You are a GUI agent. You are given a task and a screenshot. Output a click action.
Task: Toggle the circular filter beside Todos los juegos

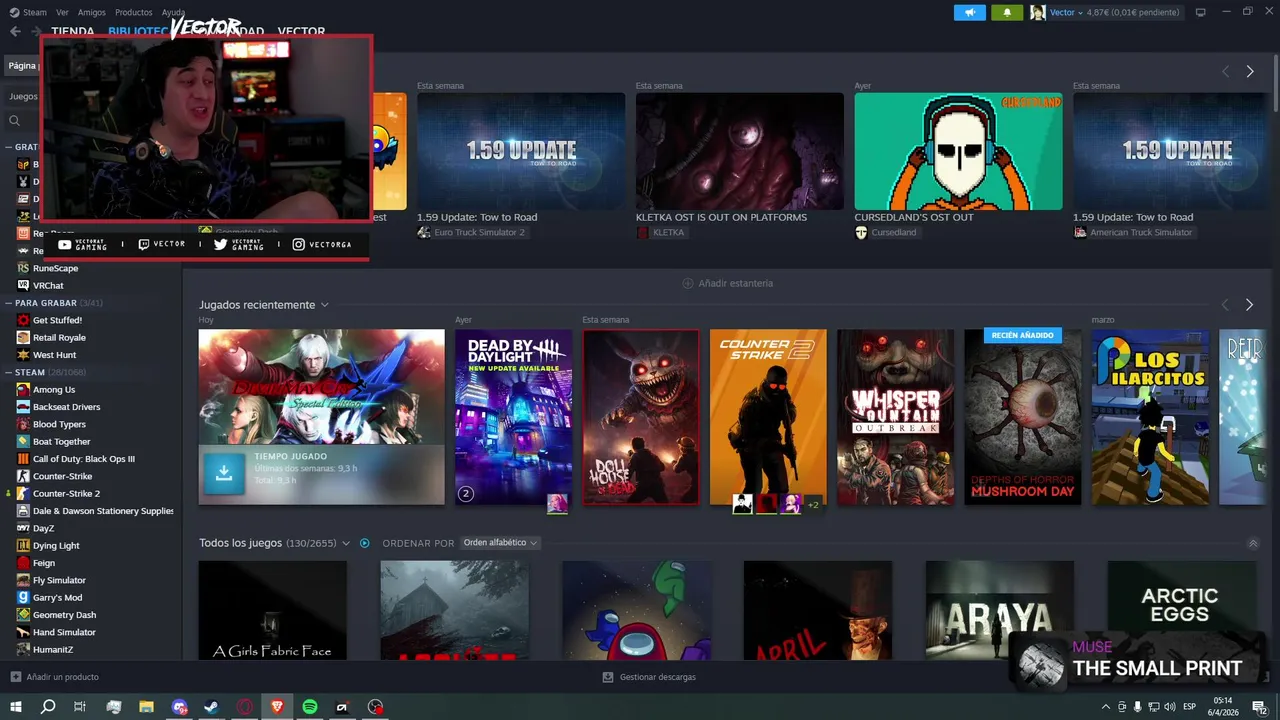[x=364, y=543]
